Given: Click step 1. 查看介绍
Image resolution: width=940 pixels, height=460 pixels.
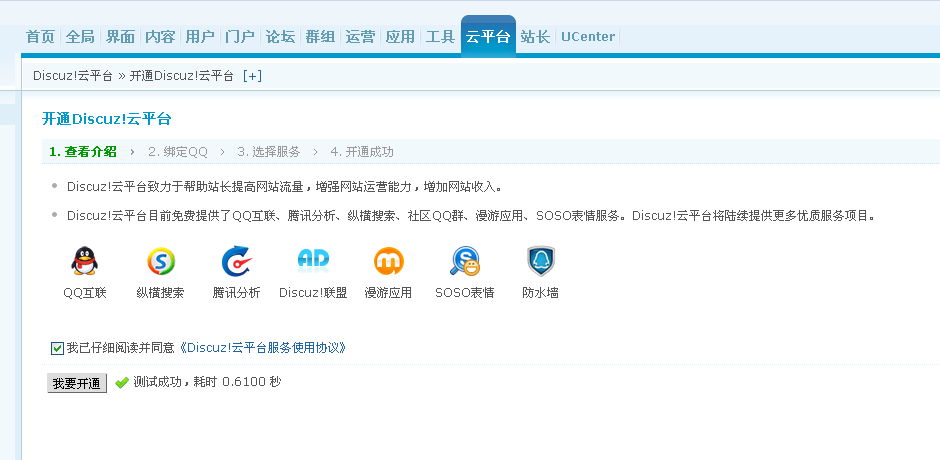Looking at the screenshot, I should [x=83, y=152].
